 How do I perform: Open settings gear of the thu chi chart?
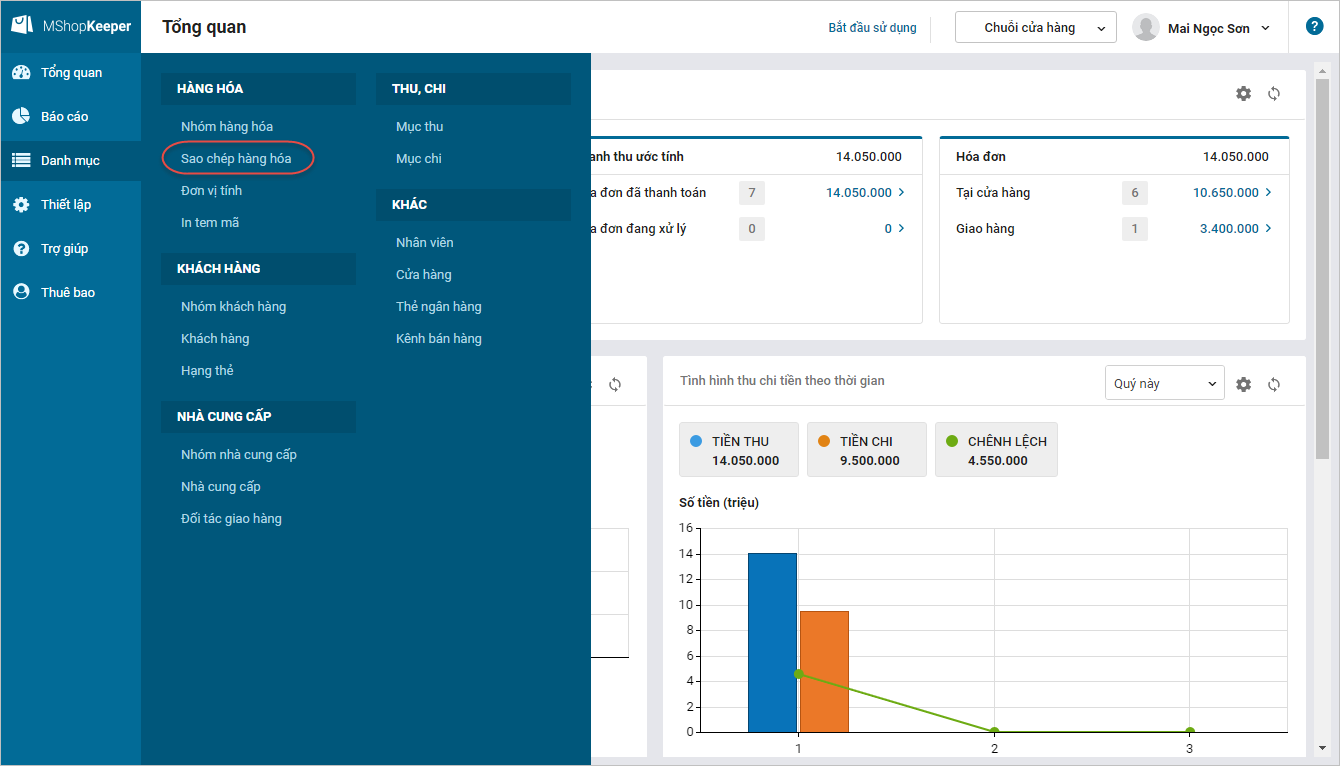click(1243, 384)
